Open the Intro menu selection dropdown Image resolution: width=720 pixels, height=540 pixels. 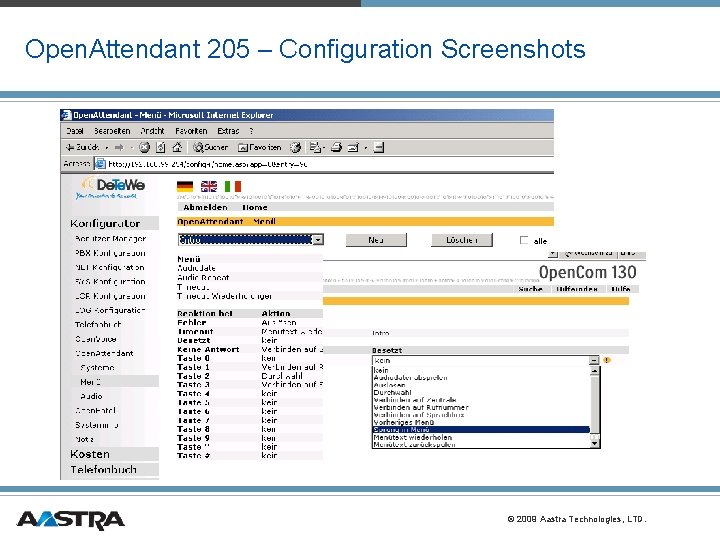click(x=318, y=240)
